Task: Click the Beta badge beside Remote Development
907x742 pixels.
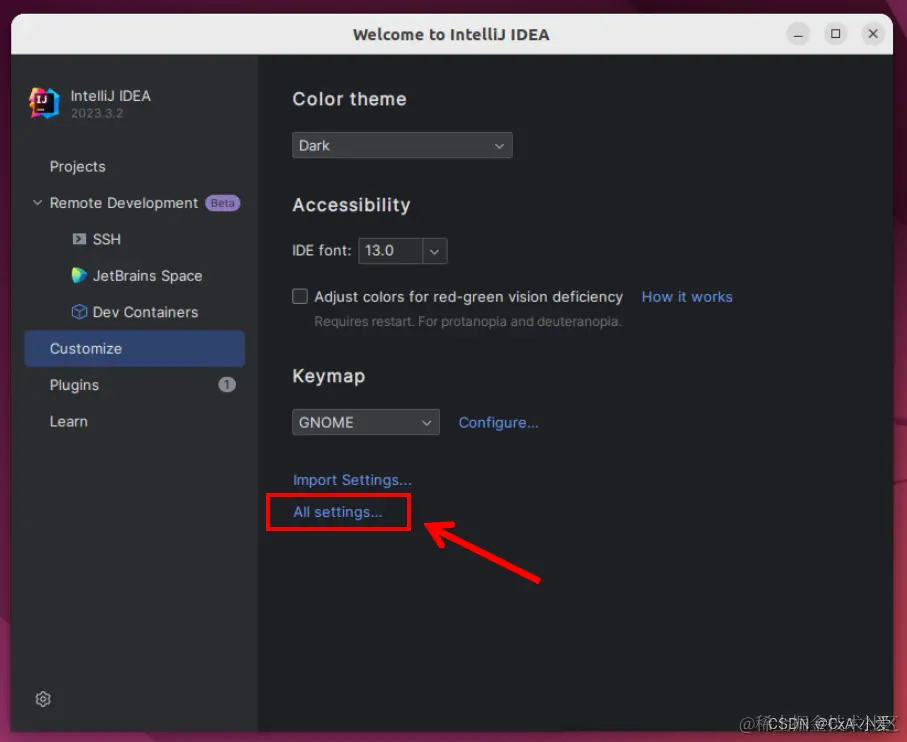Action: (223, 203)
